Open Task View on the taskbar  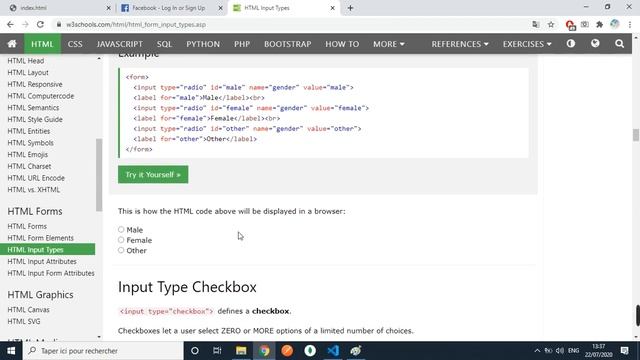tap(217, 351)
